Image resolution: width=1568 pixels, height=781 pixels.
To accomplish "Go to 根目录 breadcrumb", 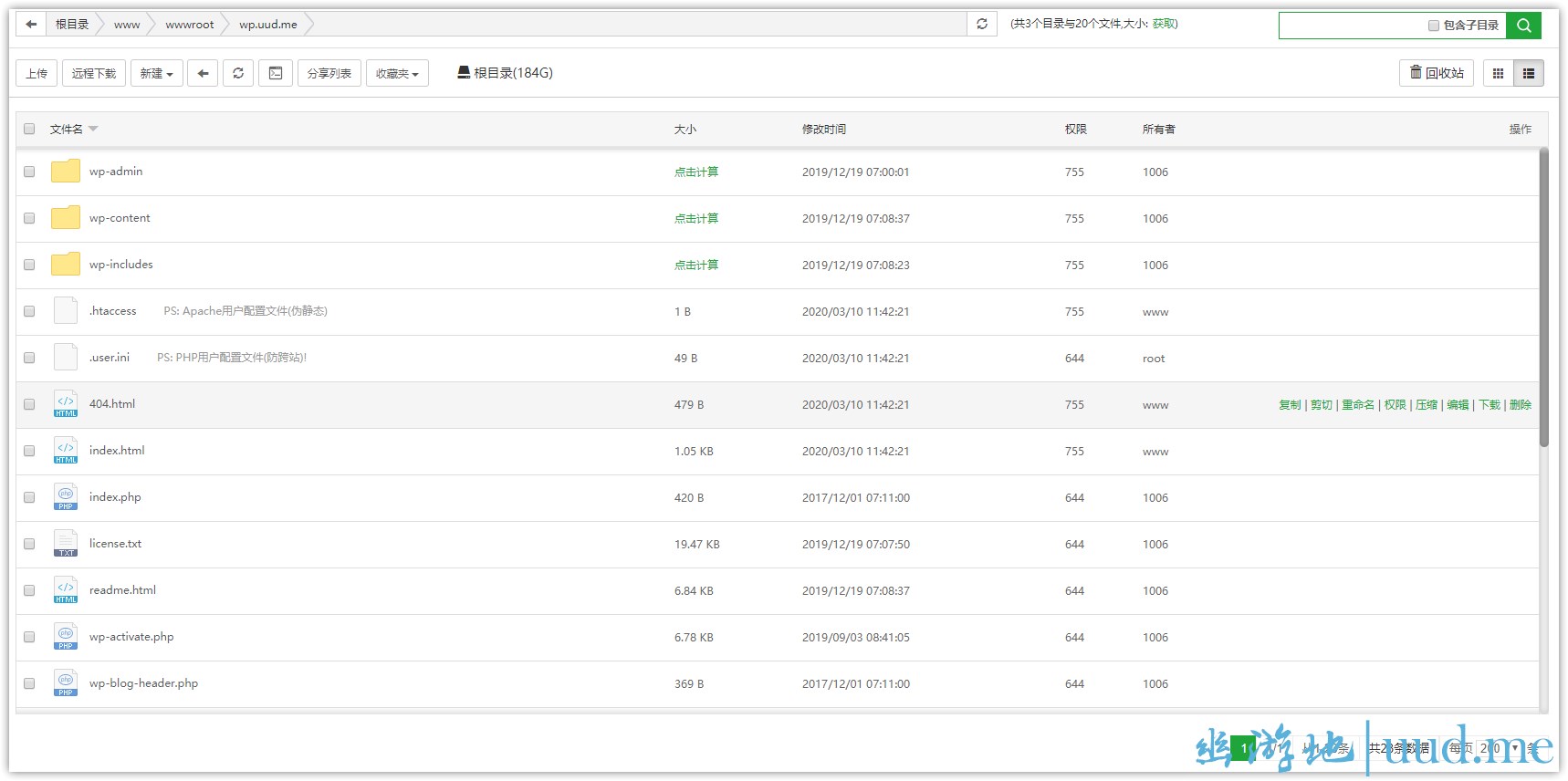I will [72, 25].
